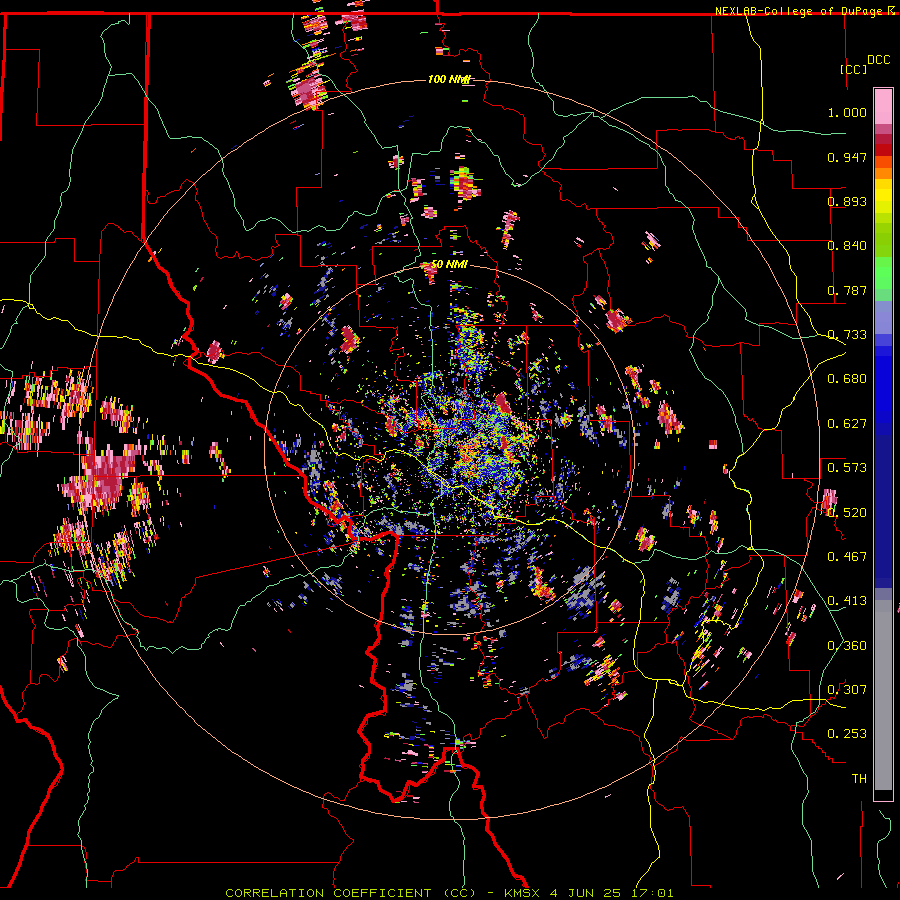Click the 0.413 value on the color scale
900x900 pixels.
coord(847,601)
